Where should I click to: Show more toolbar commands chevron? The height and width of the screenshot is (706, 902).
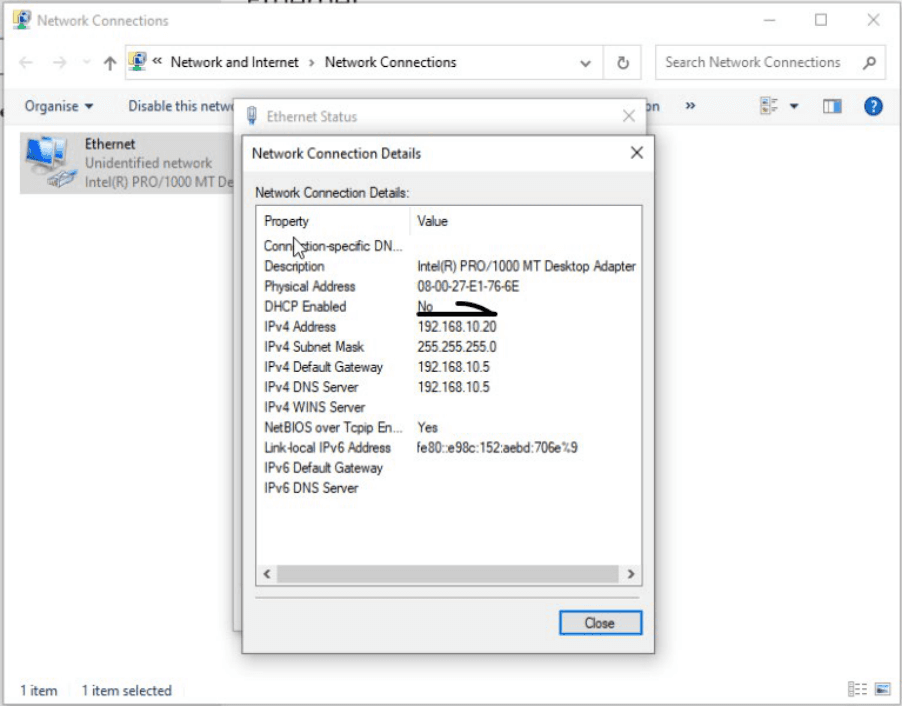[690, 106]
